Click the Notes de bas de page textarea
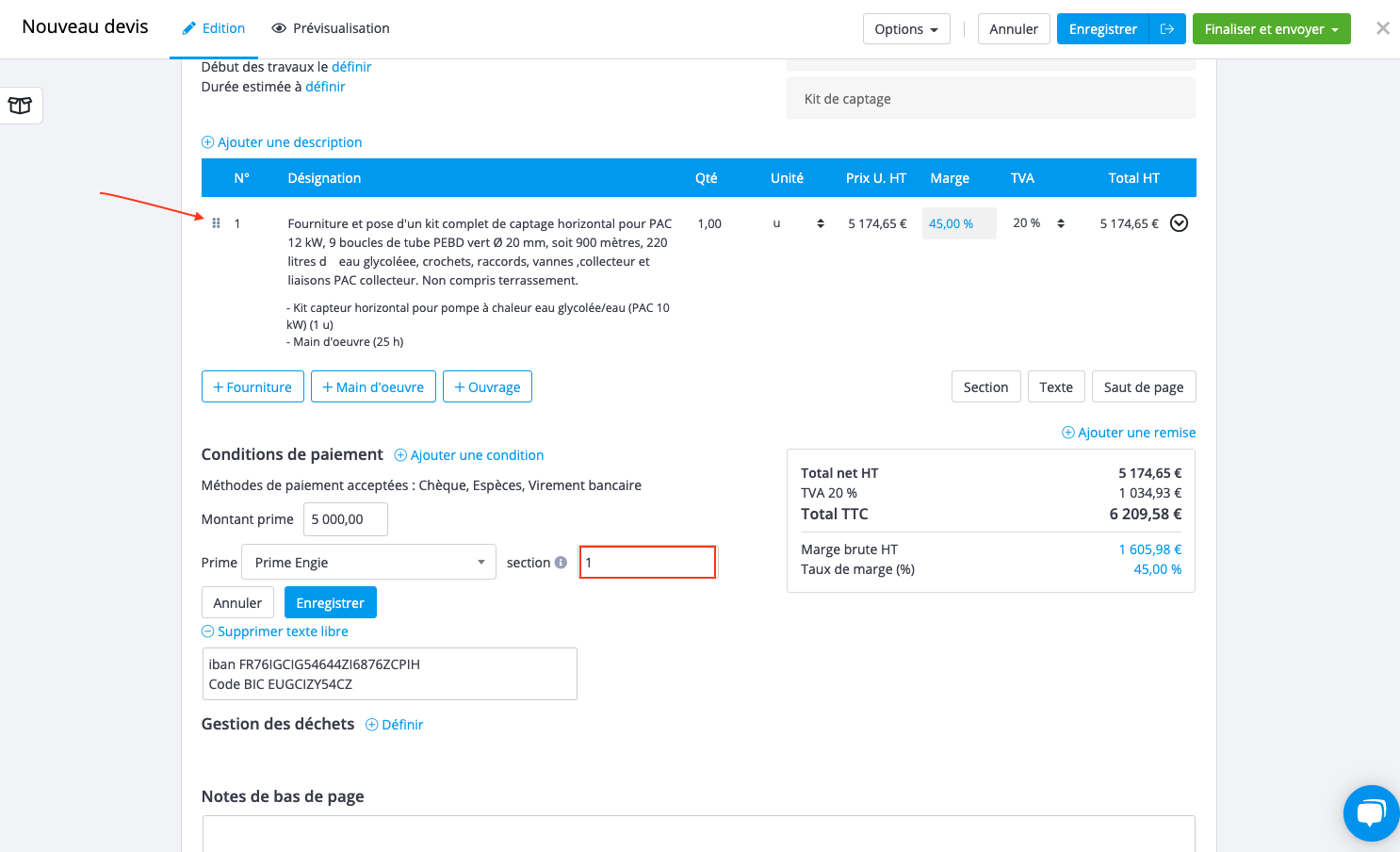This screenshot has width=1400, height=852. tap(698, 833)
